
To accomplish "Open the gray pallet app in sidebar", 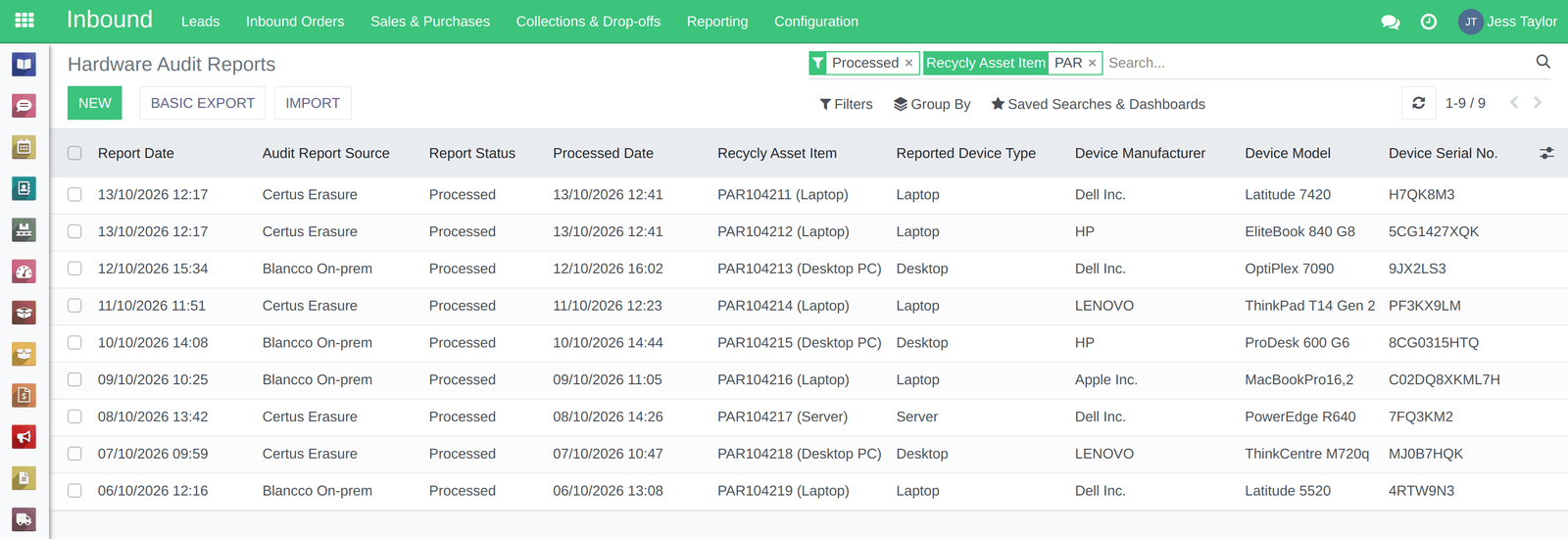I will 24,229.
